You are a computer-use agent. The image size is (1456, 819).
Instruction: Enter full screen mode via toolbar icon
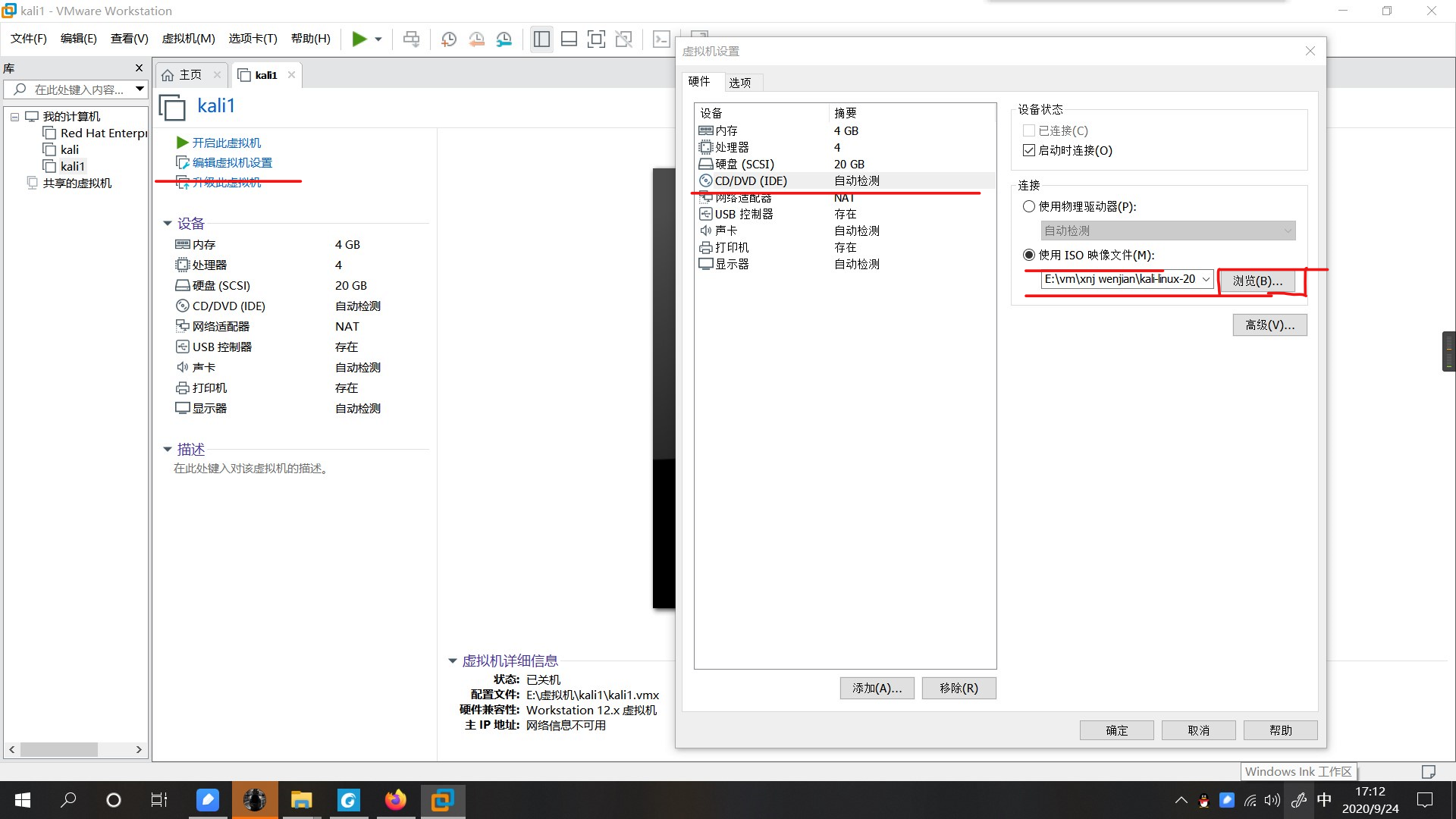596,39
